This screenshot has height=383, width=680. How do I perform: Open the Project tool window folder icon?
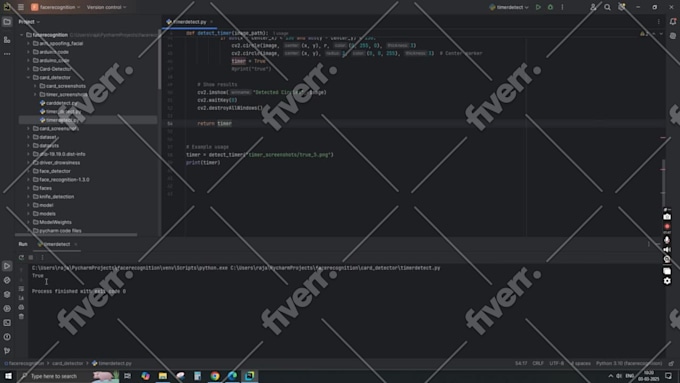pos(7,22)
